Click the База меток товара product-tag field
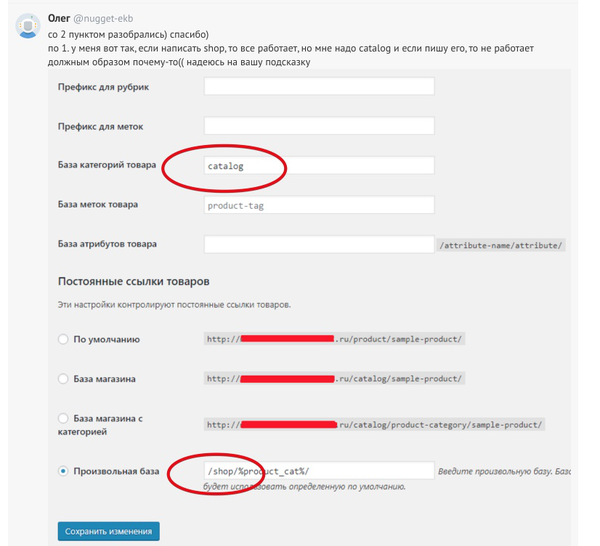 tap(319, 205)
